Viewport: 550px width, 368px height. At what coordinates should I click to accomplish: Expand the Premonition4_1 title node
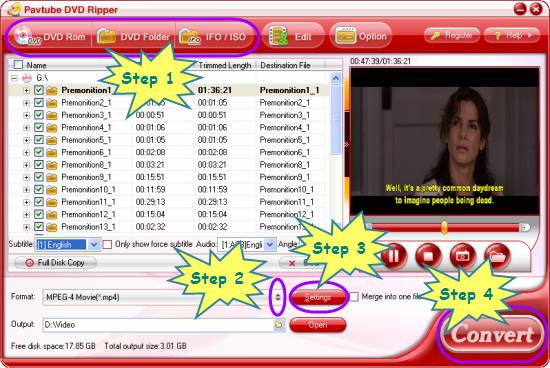(x=26, y=128)
